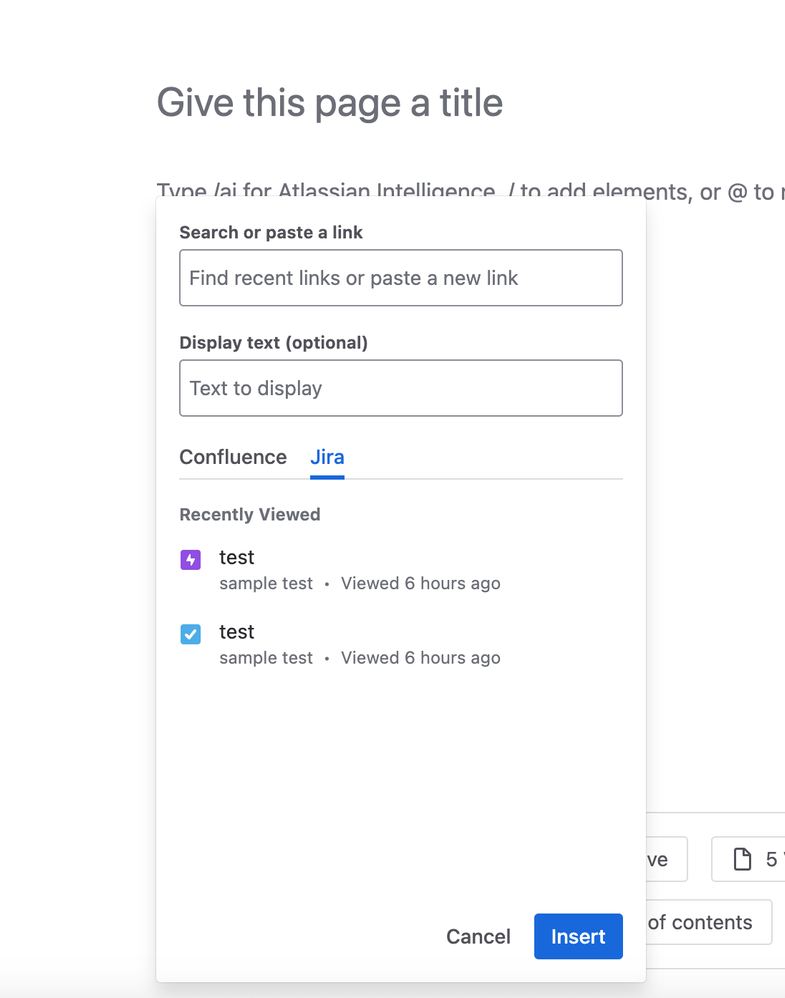
Task: Click 'Viewed 6 hours ago' under the task result
Action: 420,658
